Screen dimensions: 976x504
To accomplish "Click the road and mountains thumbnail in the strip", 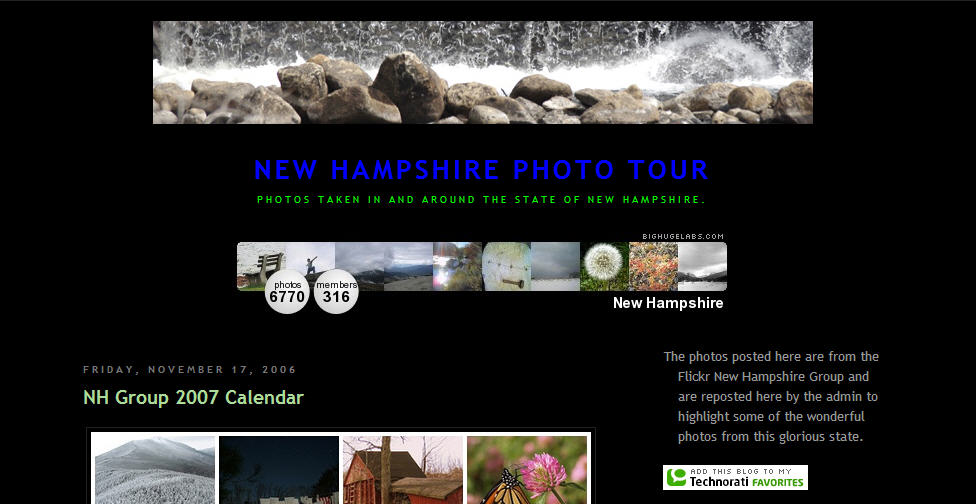I will click(x=408, y=266).
